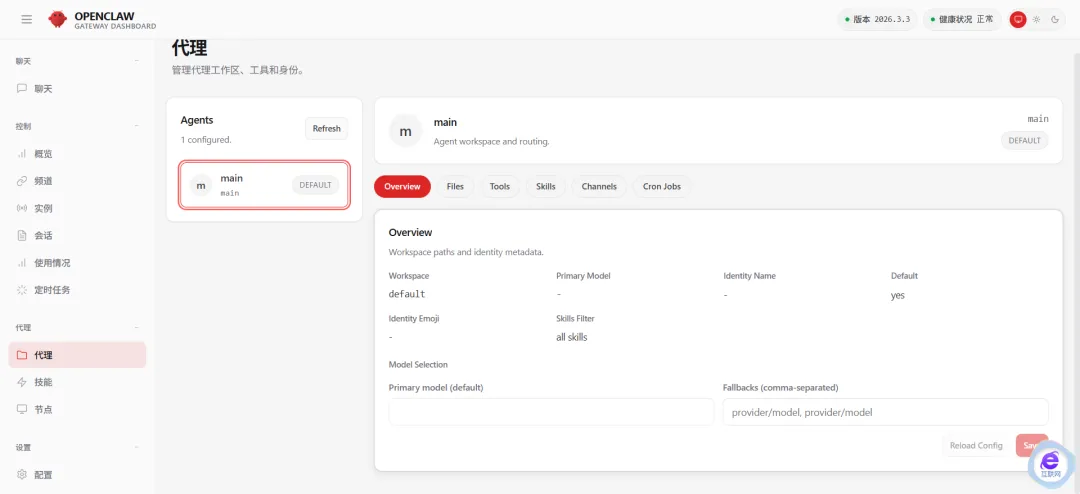Click the Refresh agents button
Screen dimensions: 1080x494
(326, 128)
